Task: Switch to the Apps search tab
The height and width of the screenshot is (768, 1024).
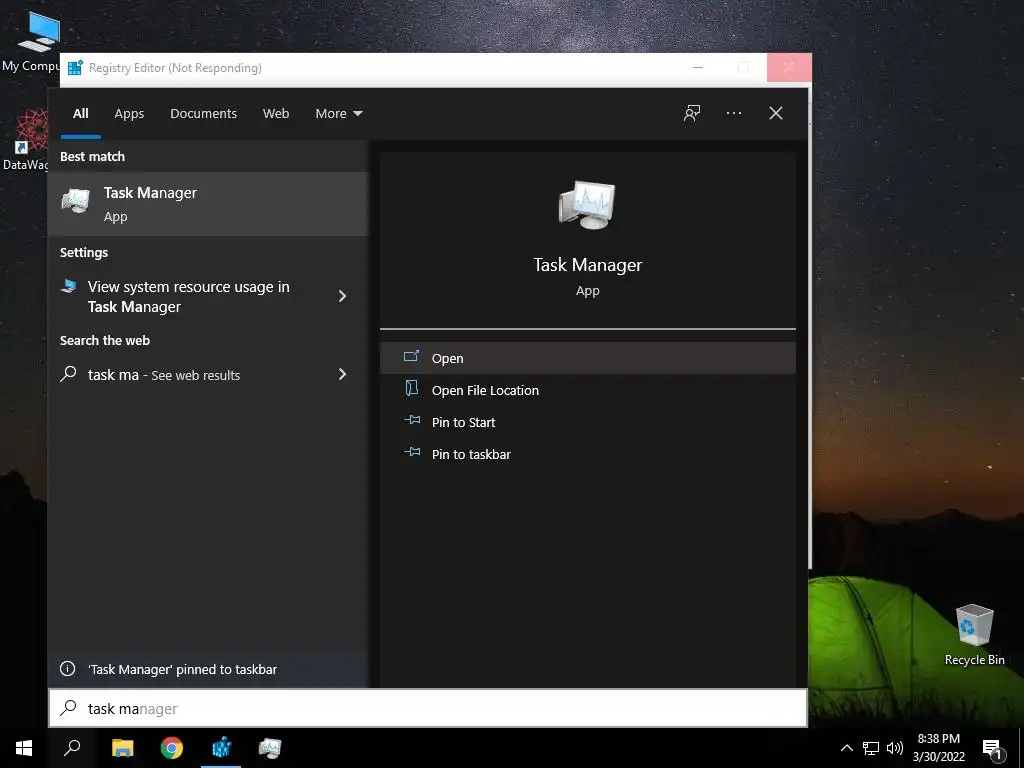Action: [129, 114]
